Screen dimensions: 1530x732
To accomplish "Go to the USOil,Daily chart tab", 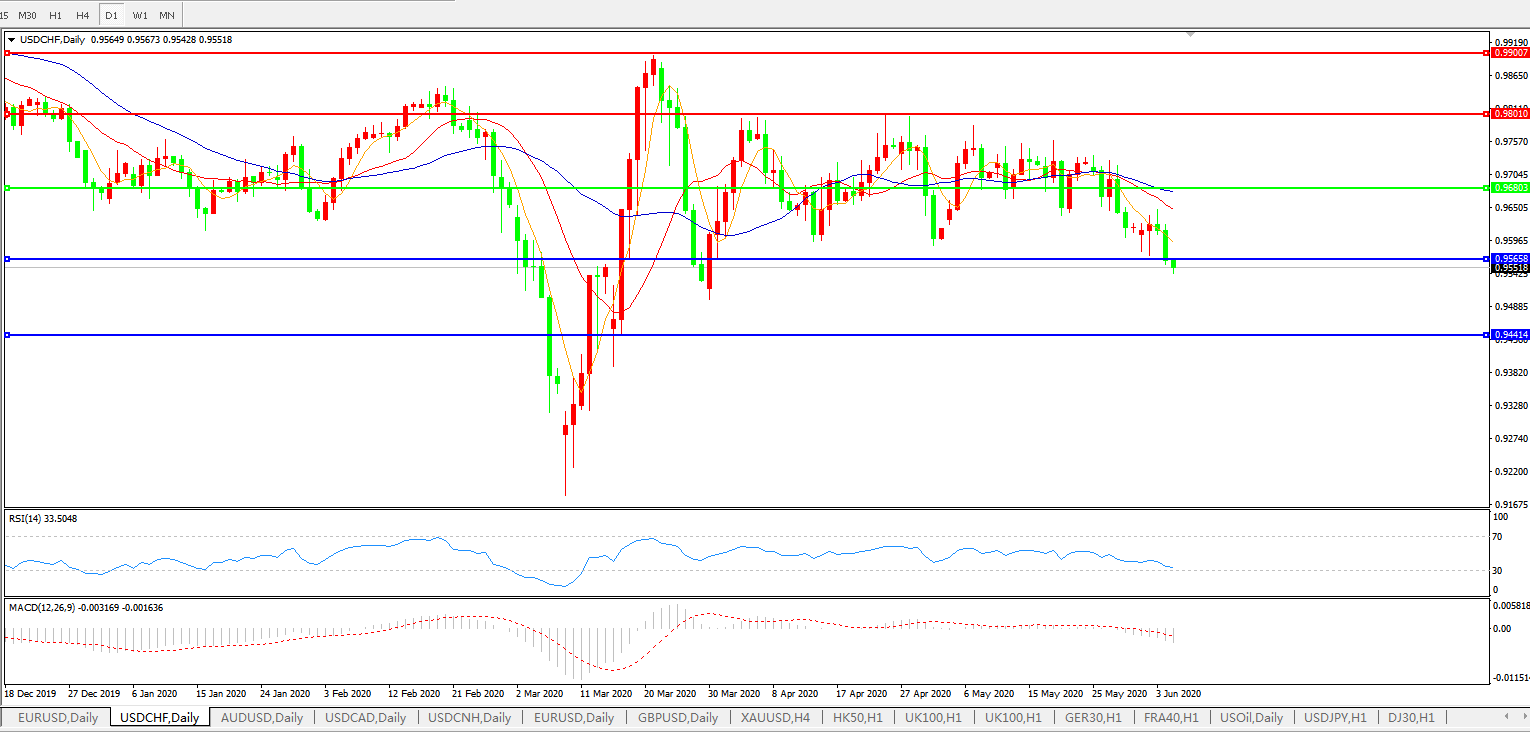I will [1251, 717].
